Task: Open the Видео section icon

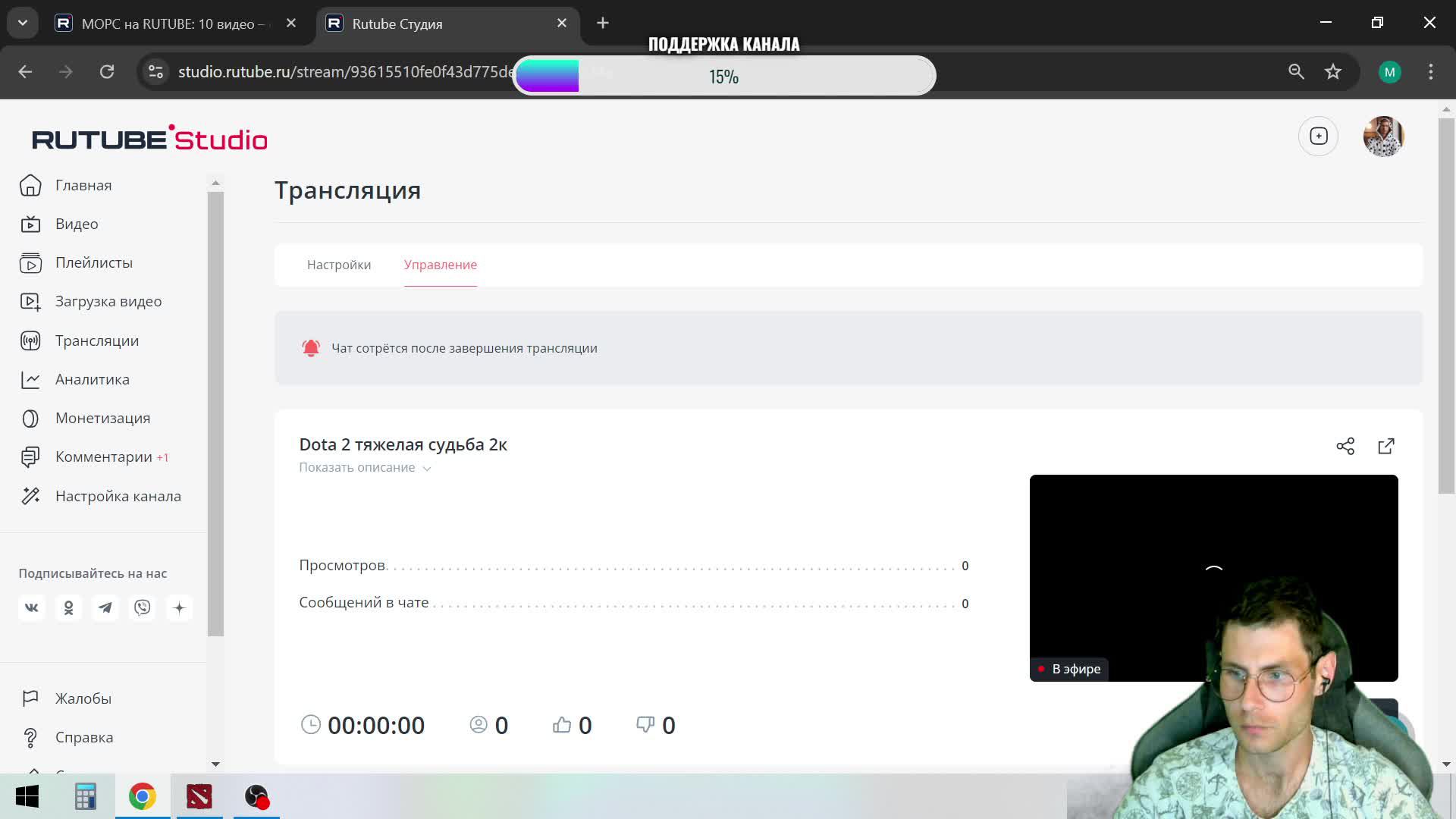Action: coord(30,224)
